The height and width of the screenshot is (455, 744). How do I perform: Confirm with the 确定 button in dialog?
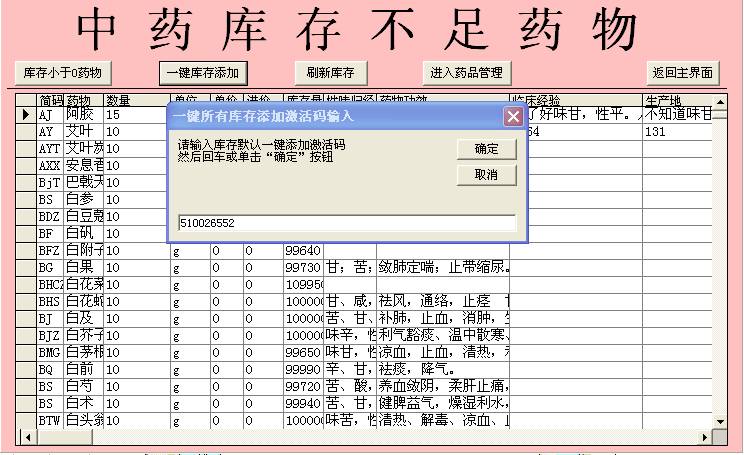(486, 149)
